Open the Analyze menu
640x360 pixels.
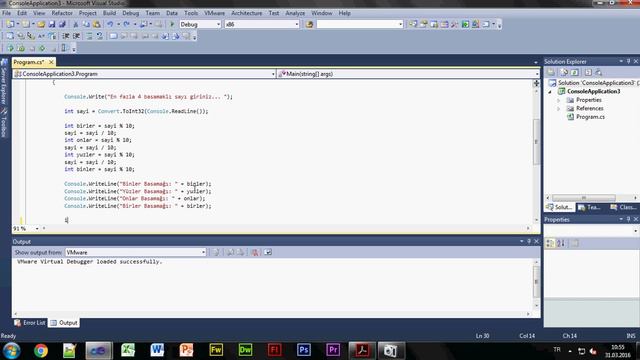tap(295, 13)
